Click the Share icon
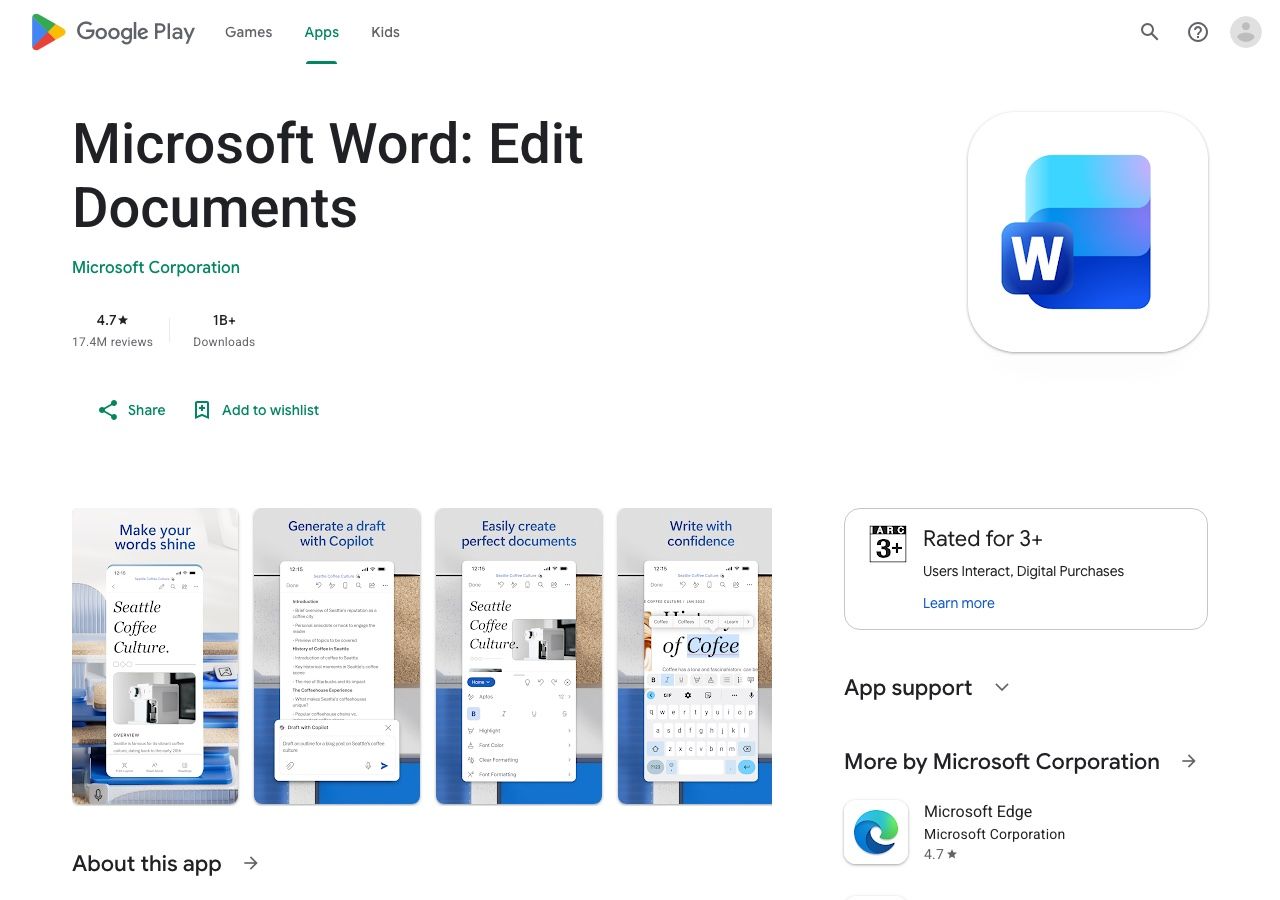 (108, 410)
